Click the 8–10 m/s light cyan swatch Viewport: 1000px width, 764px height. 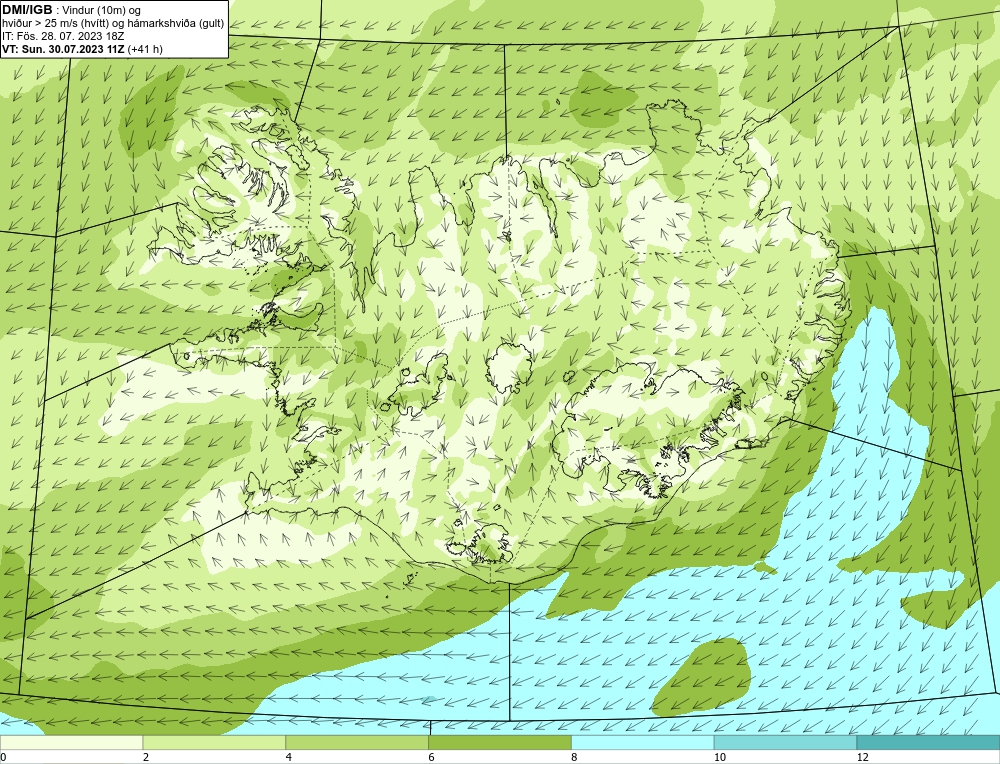pos(643,743)
